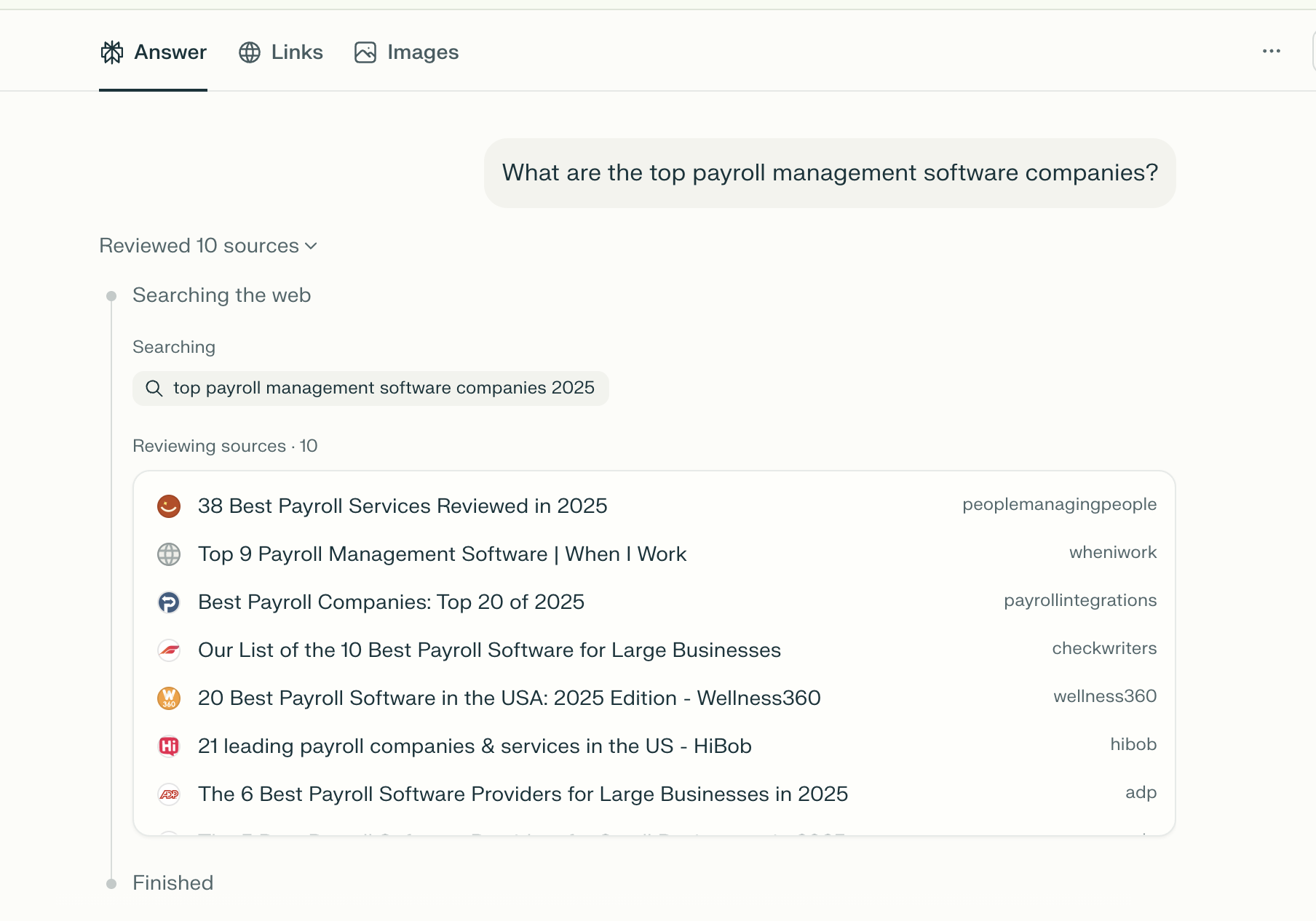Click the wheniwork domain label

(x=1113, y=552)
